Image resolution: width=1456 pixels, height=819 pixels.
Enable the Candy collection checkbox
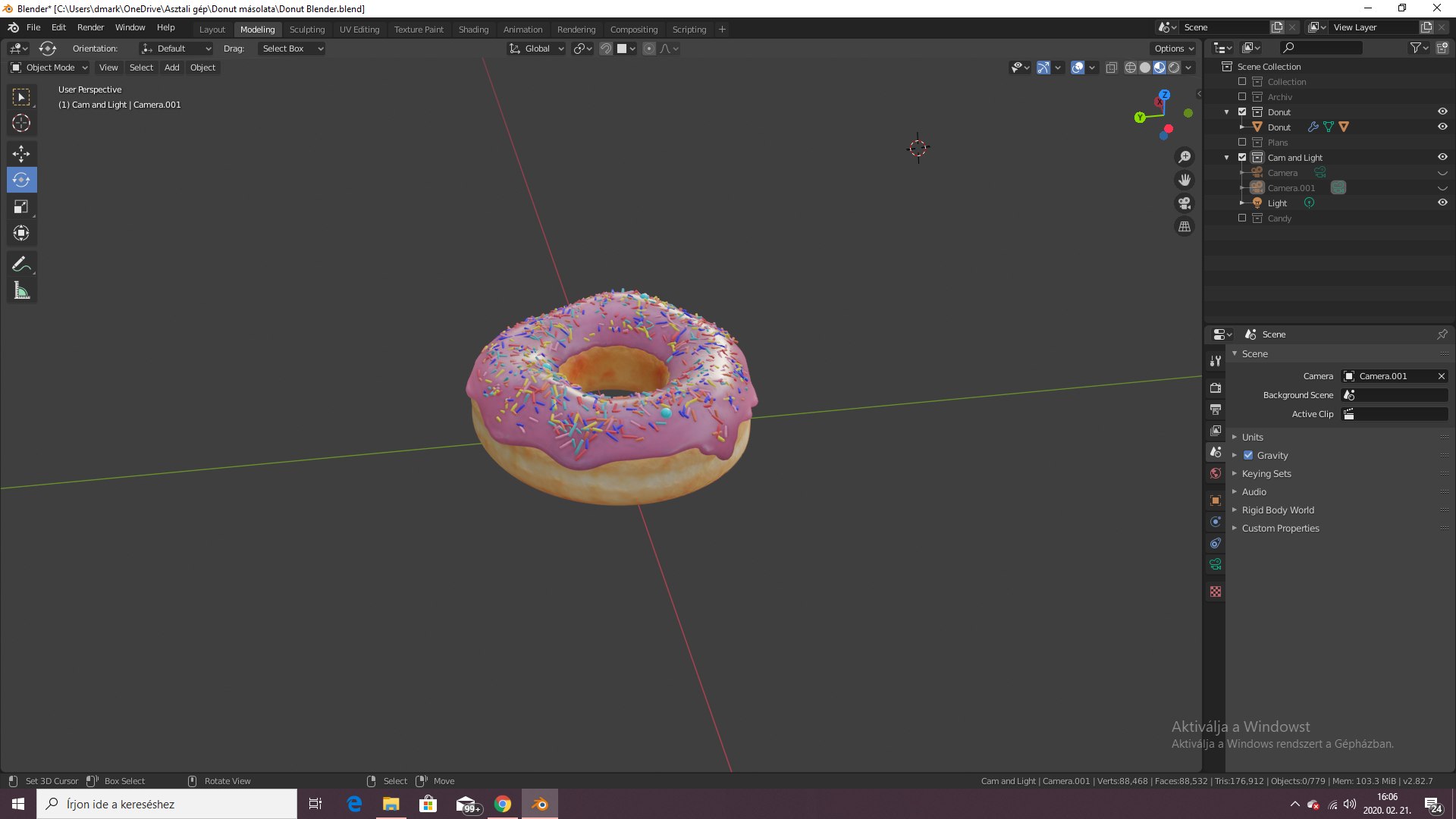click(1242, 218)
